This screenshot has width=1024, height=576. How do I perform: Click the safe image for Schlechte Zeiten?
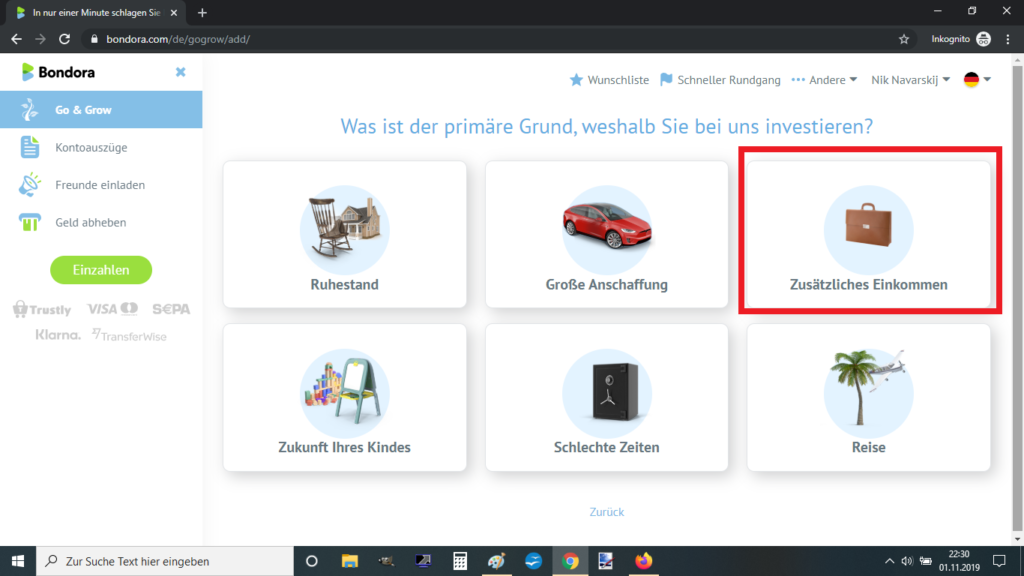[607, 392]
